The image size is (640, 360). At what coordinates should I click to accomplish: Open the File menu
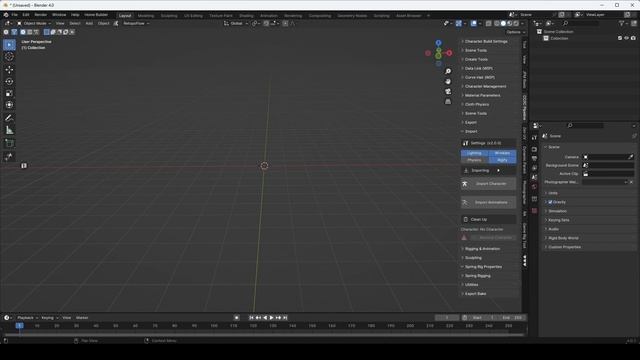coord(15,15)
